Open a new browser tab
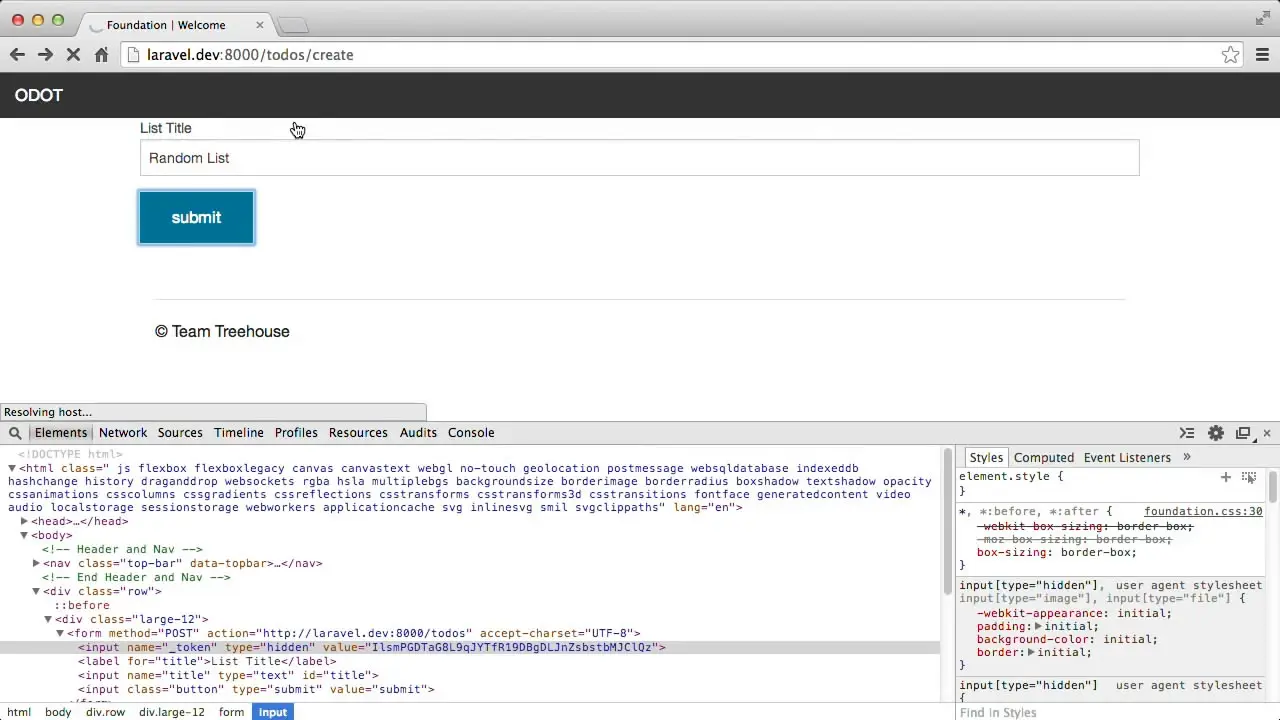The image size is (1280, 720). click(293, 25)
